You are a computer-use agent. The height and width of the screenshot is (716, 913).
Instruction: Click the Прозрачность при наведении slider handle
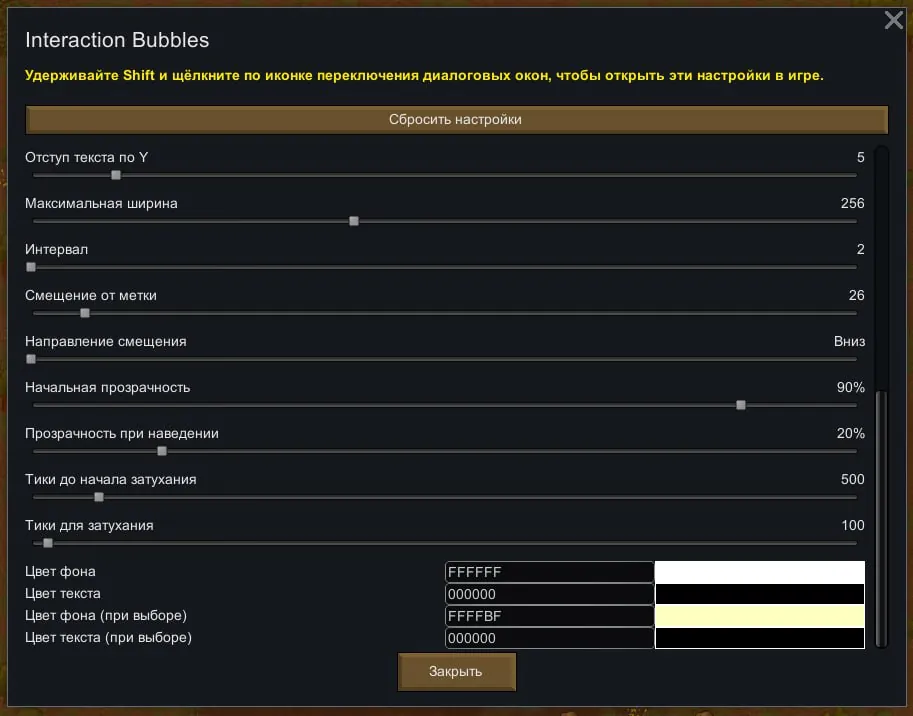[x=162, y=451]
